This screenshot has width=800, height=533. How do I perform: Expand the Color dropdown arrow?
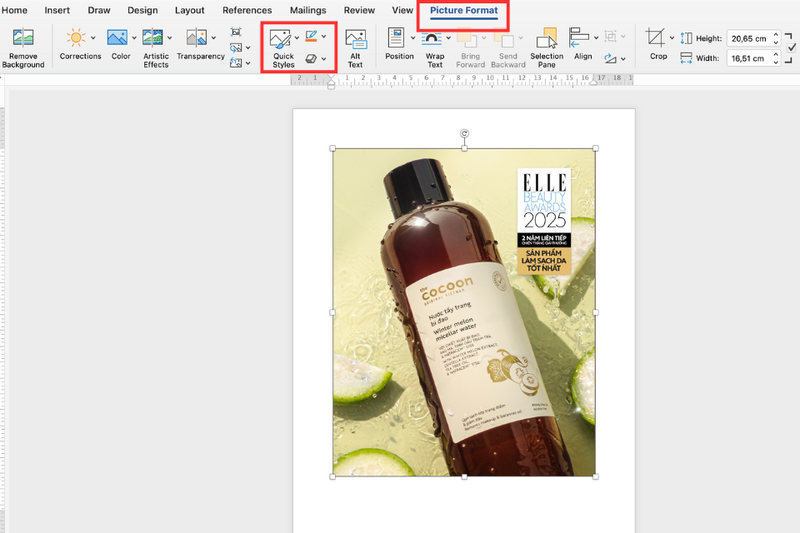[x=134, y=38]
